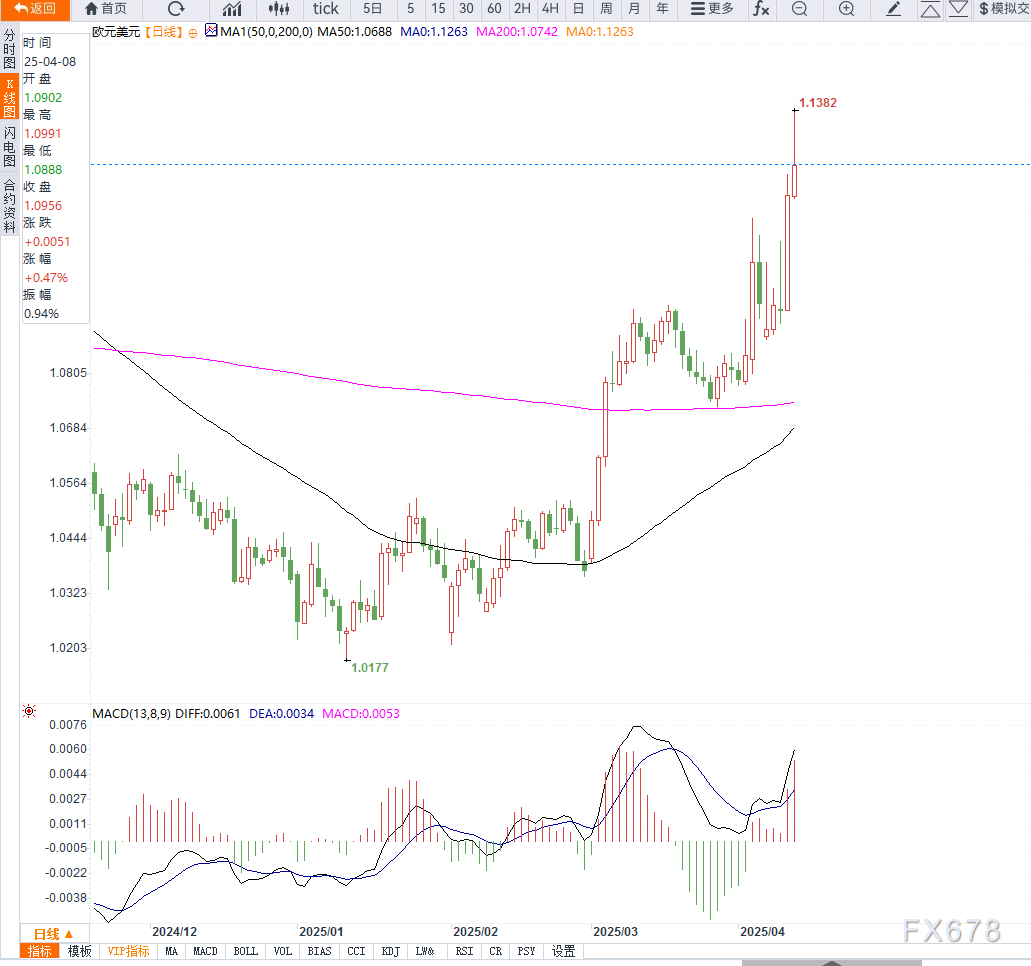Open the 设置 indicator settings
This screenshot has width=1031, height=966.
[x=563, y=951]
